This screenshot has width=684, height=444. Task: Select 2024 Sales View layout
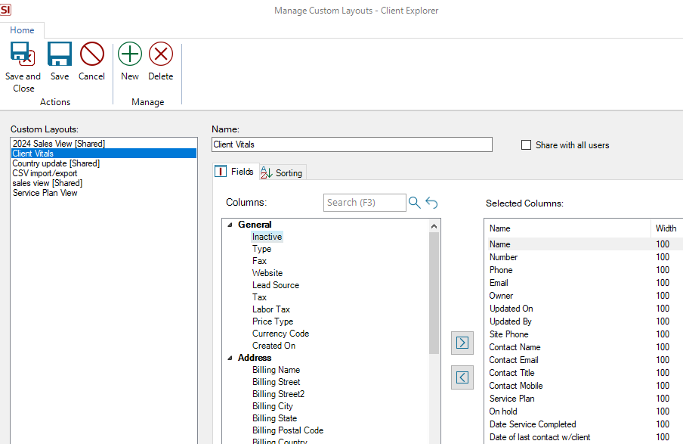[x=58, y=144]
